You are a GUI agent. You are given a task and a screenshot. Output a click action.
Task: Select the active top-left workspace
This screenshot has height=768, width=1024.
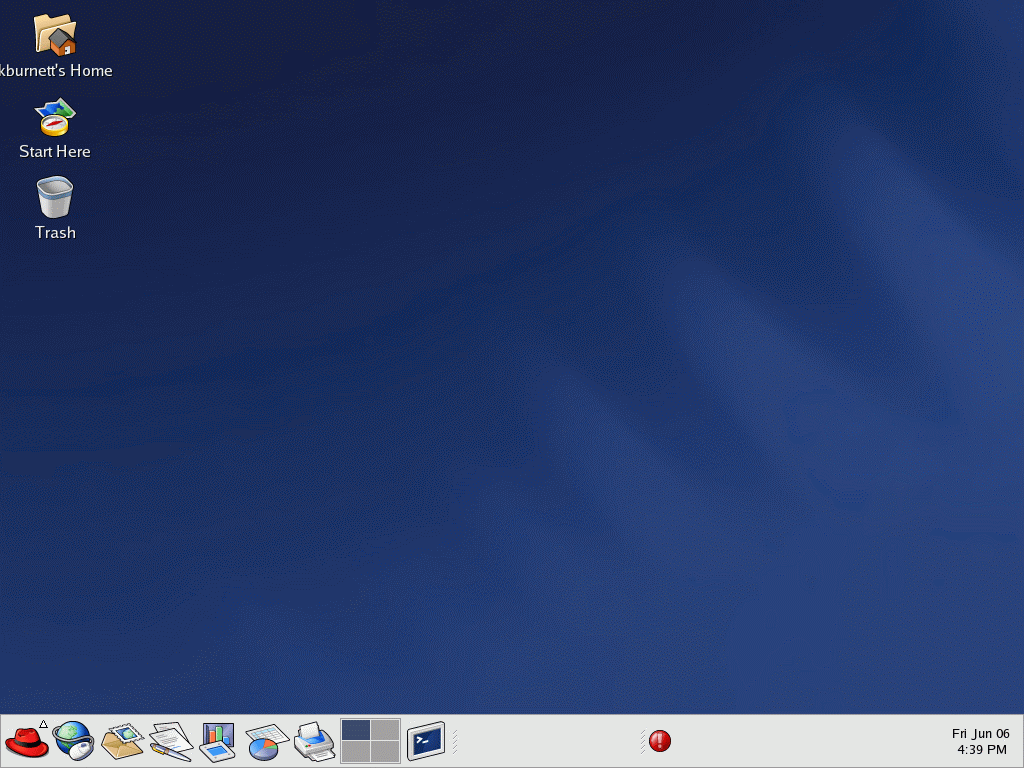click(x=356, y=730)
